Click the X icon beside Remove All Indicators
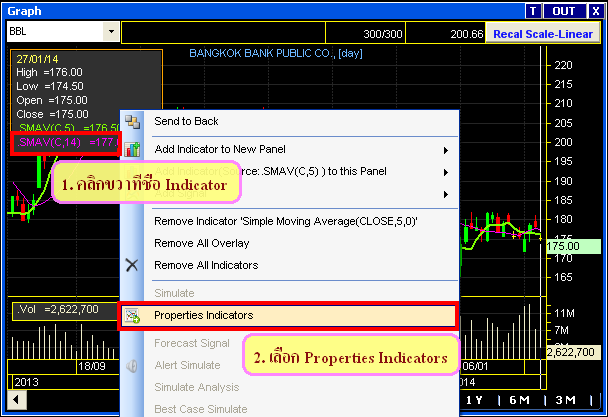 (x=132, y=265)
